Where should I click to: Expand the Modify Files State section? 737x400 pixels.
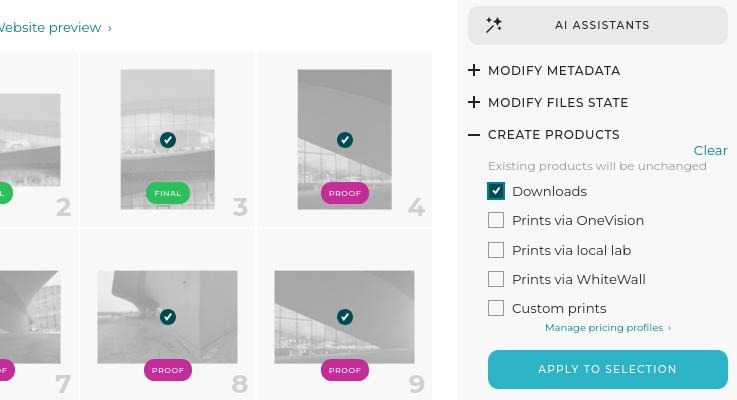tap(549, 102)
